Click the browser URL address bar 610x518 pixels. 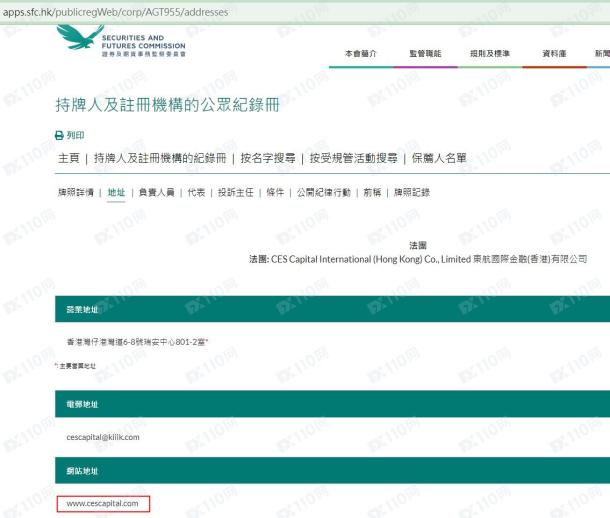point(305,12)
